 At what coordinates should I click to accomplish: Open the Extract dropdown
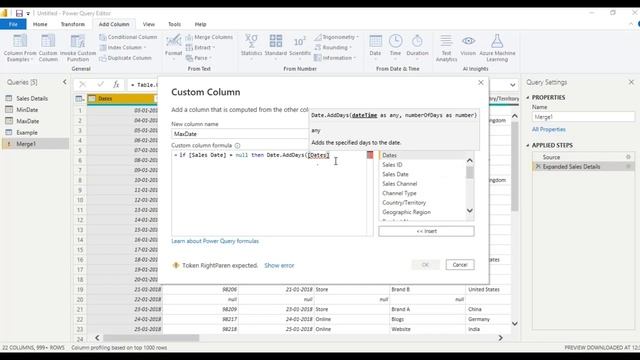(200, 47)
